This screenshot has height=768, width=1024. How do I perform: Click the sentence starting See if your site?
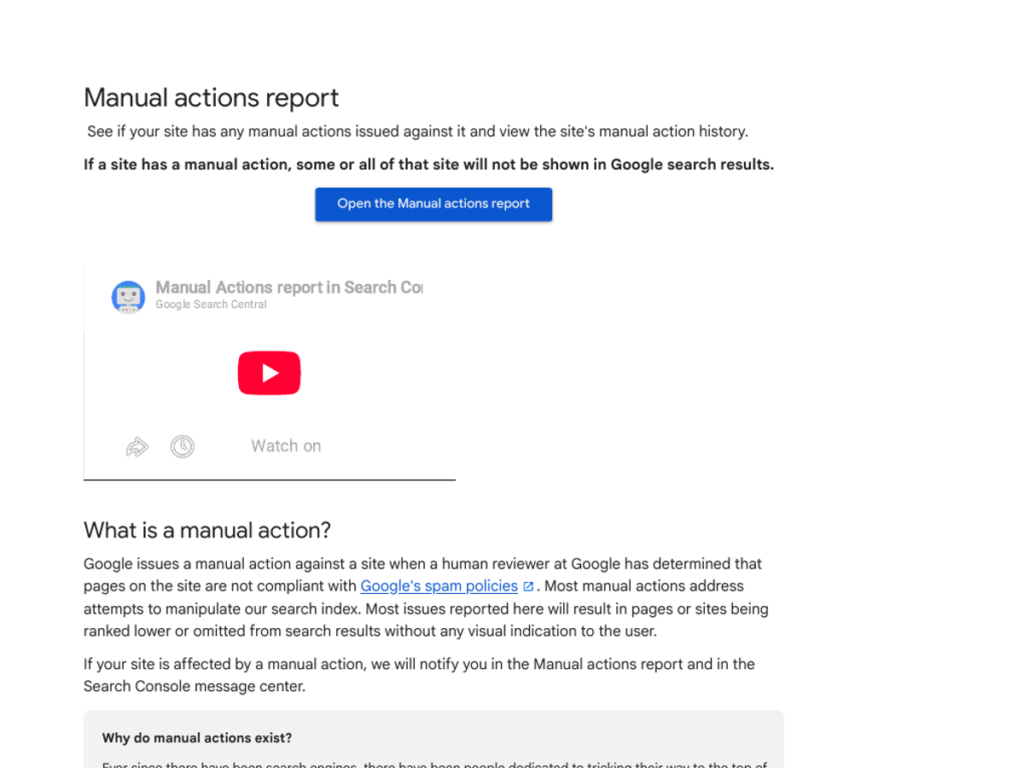(x=417, y=131)
